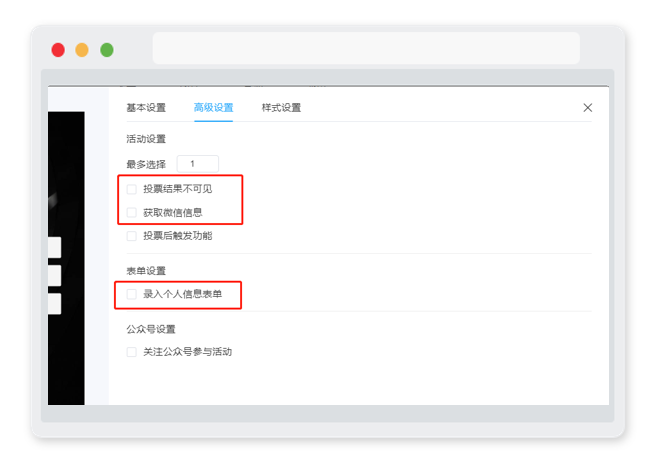Click the red window close dot
Screen dimensions: 660x460
58,50
